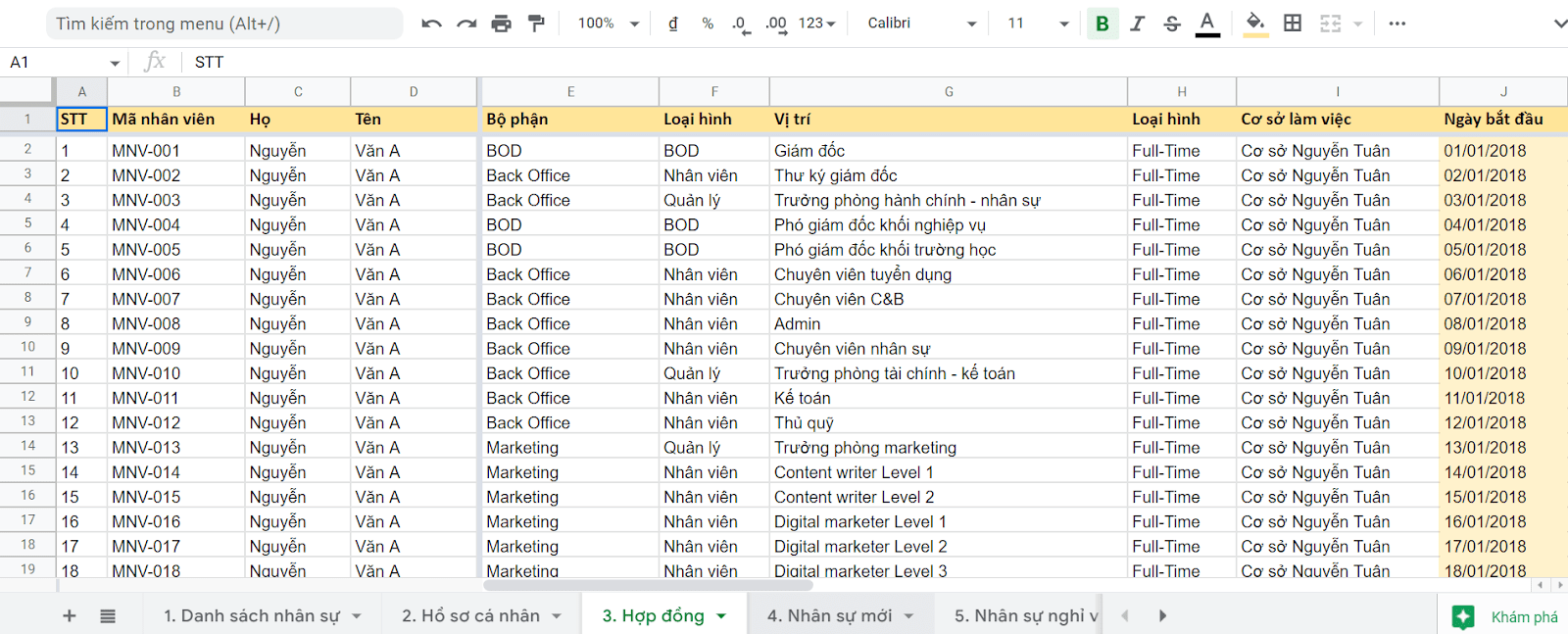Viewport: 1568px width, 634px height.
Task: Click the Undo arrow icon
Action: (431, 24)
